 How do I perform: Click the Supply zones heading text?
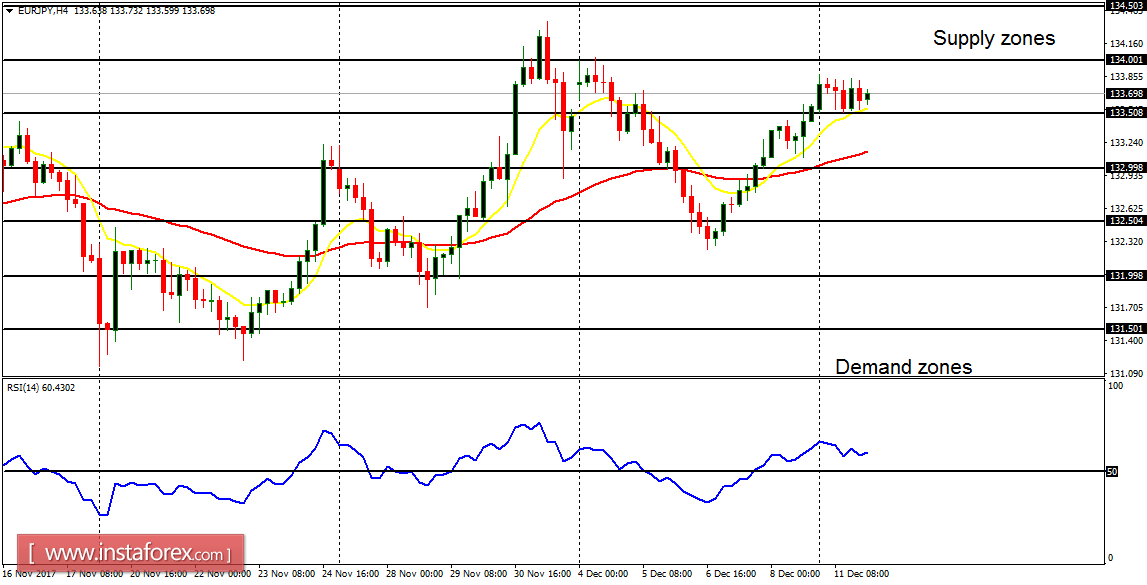[994, 38]
